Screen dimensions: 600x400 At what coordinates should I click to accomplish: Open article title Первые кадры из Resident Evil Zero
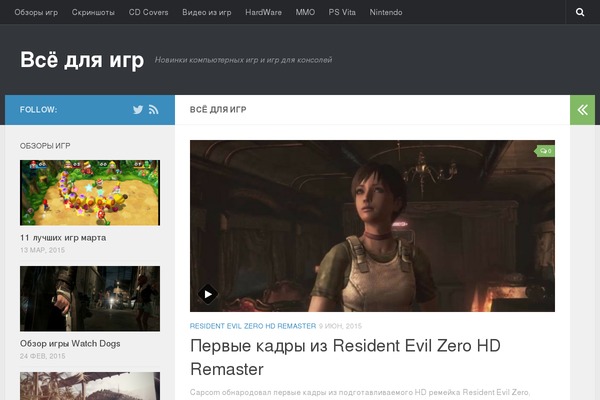click(345, 358)
